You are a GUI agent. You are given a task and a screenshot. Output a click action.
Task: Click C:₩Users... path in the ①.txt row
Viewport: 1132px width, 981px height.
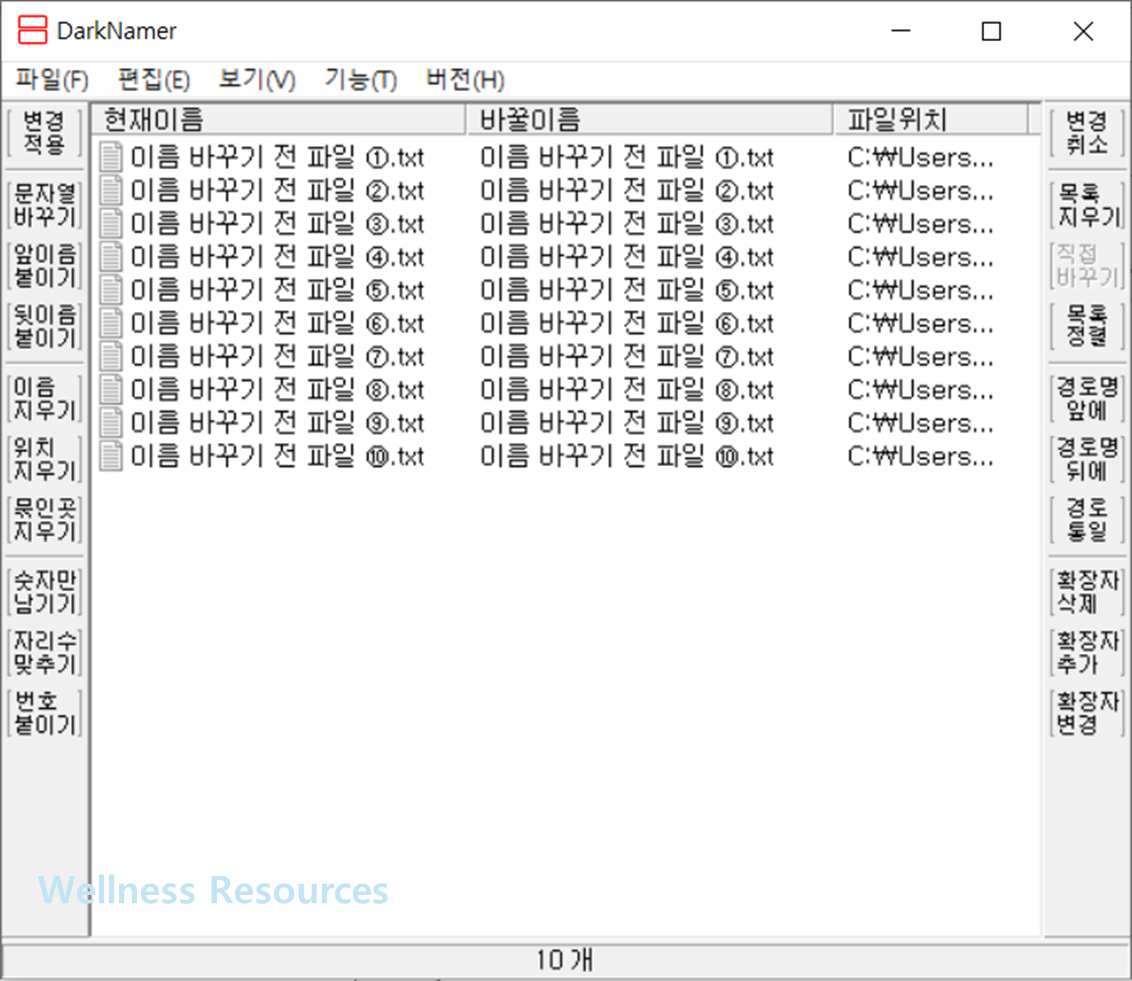tap(920, 157)
